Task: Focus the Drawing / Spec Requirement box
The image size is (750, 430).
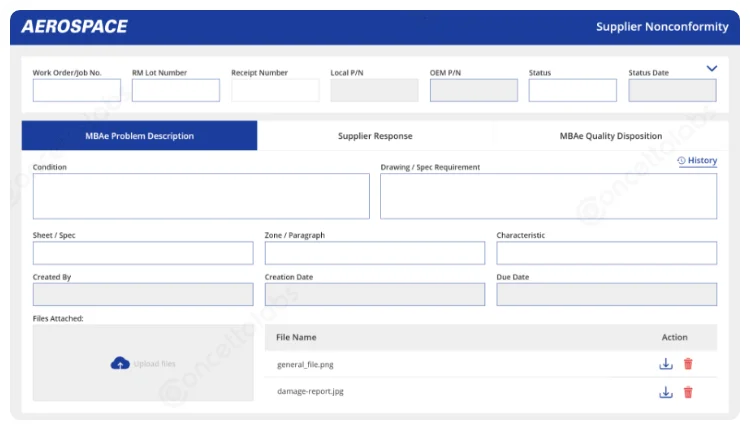Action: pyautogui.click(x=548, y=196)
